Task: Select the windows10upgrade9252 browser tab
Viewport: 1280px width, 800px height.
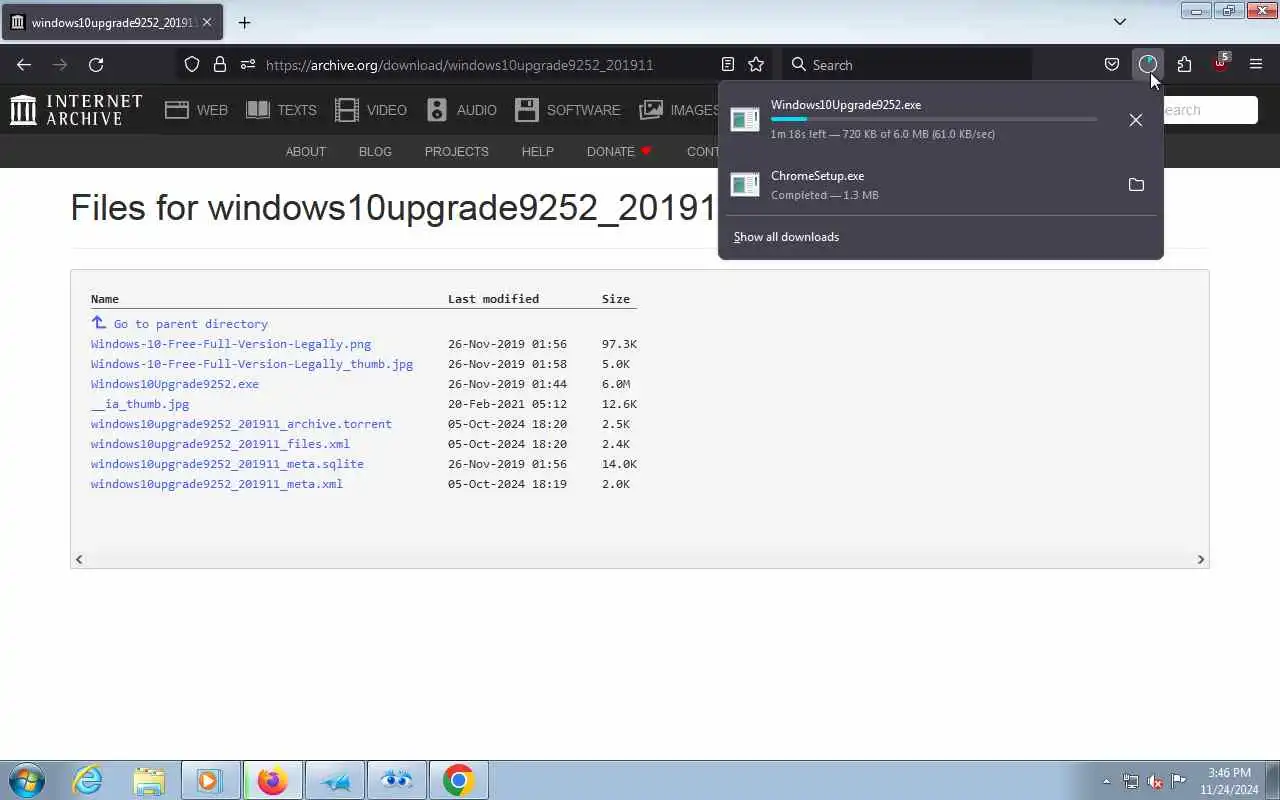Action: pyautogui.click(x=112, y=22)
